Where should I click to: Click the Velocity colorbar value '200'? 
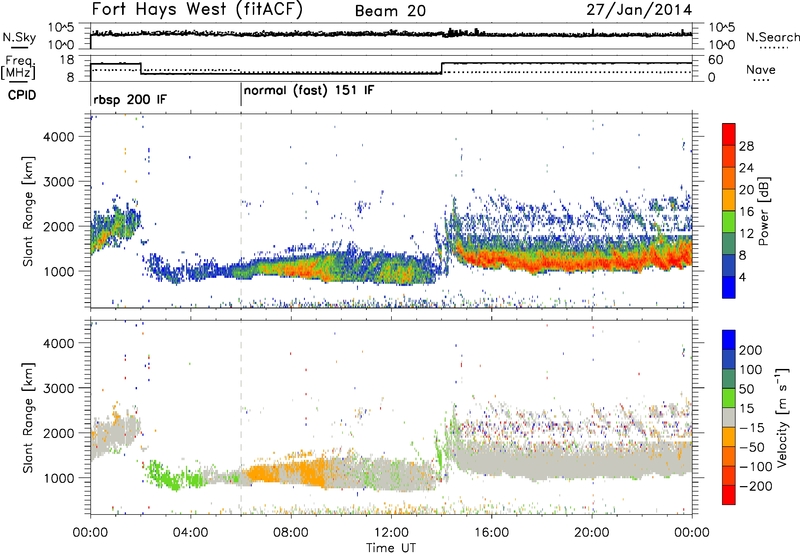751,350
